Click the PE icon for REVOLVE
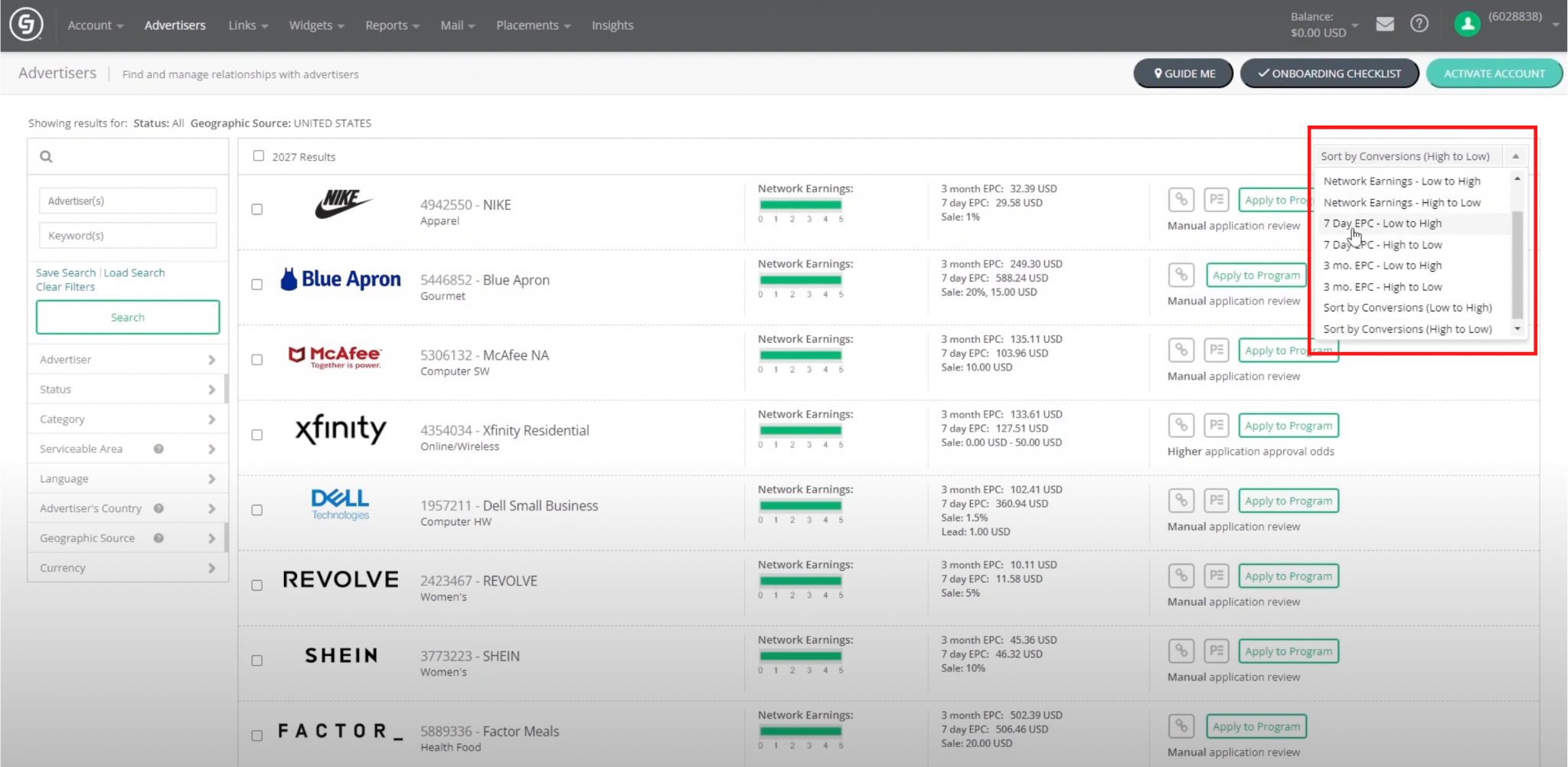 tap(1216, 576)
